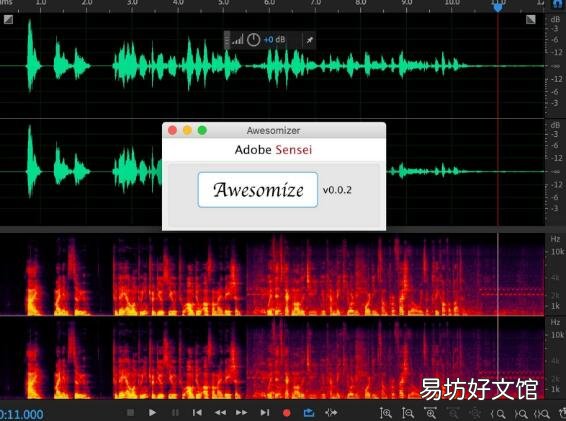Click the 10k label on upper spectrogram scale
The width and height of the screenshot is (566, 421).
(558, 252)
